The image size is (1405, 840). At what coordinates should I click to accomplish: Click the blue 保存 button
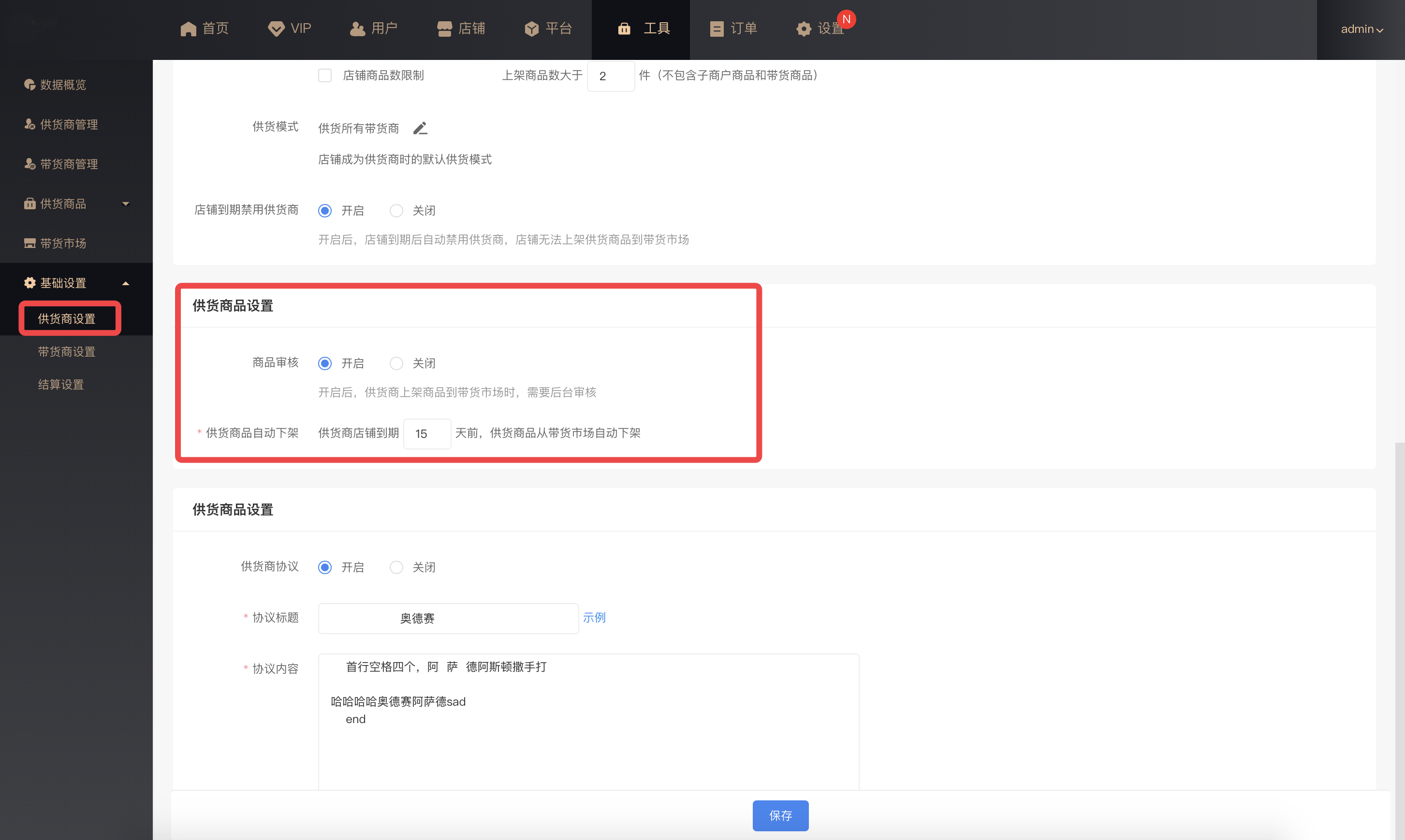click(780, 815)
